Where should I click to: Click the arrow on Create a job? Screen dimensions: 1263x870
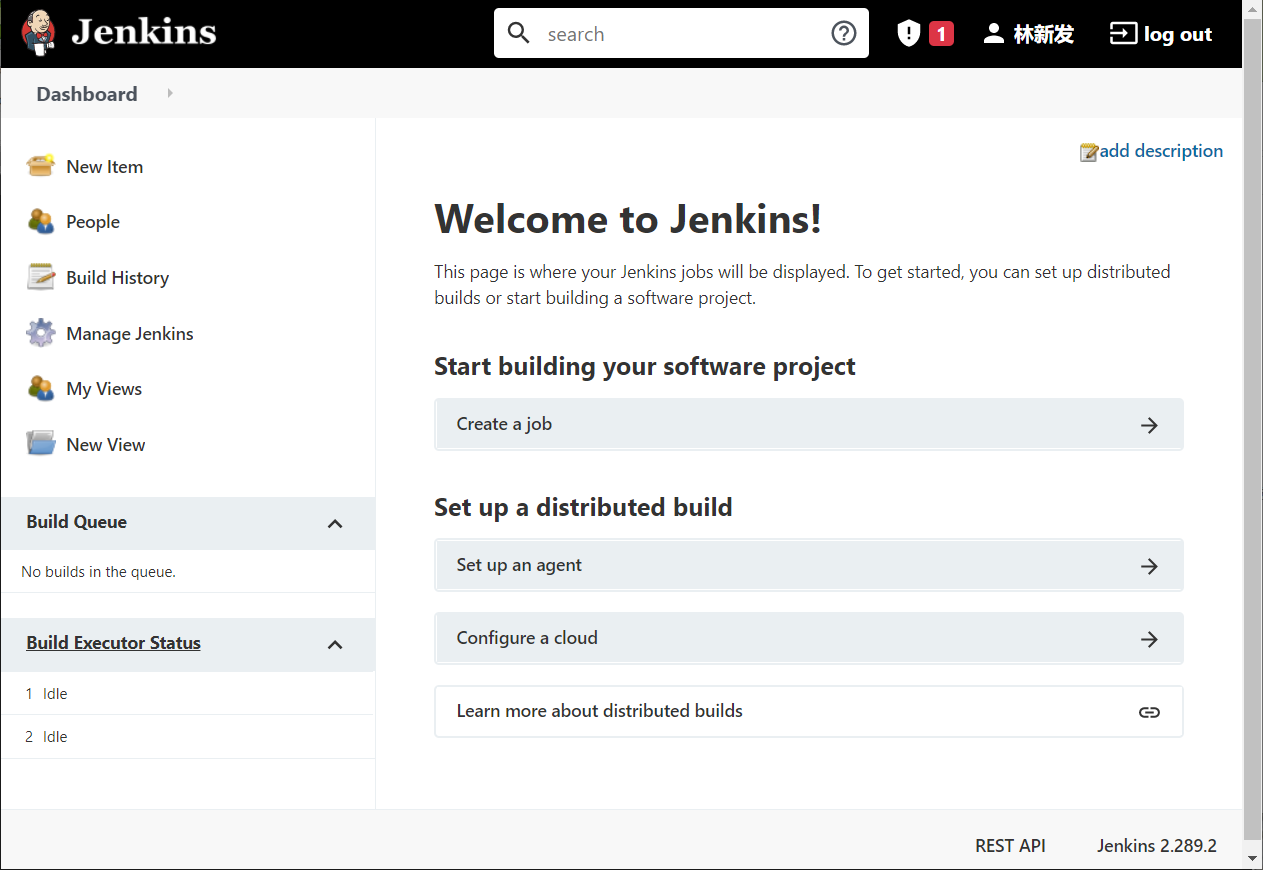coord(1149,425)
